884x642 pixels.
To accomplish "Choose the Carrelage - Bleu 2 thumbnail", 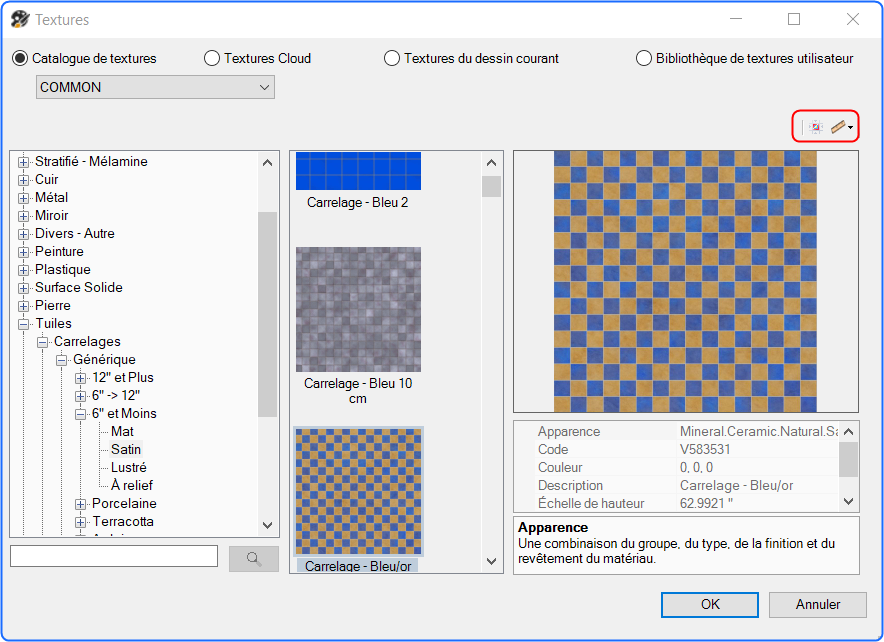I will coord(358,171).
